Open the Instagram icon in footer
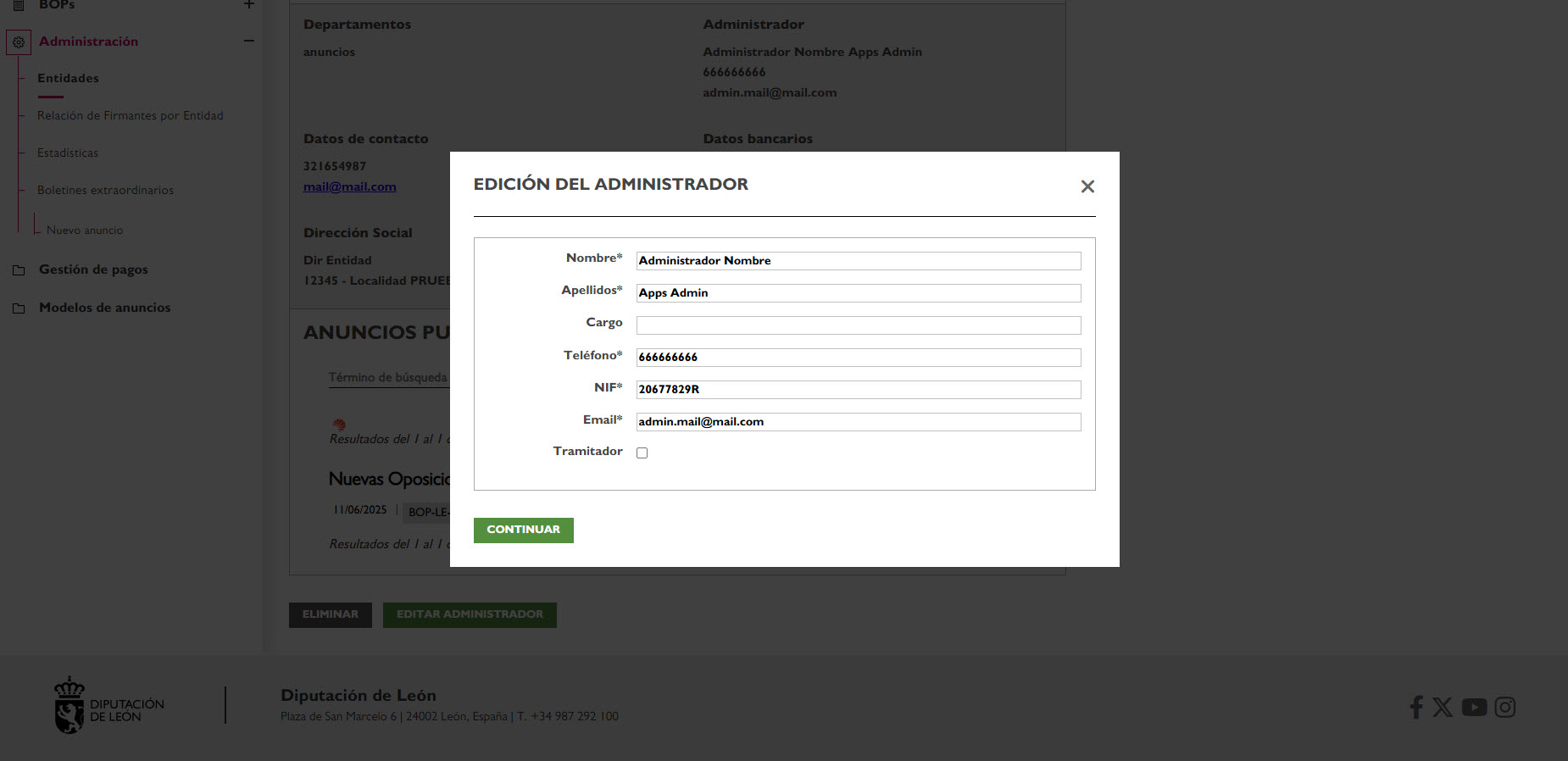 1504,707
